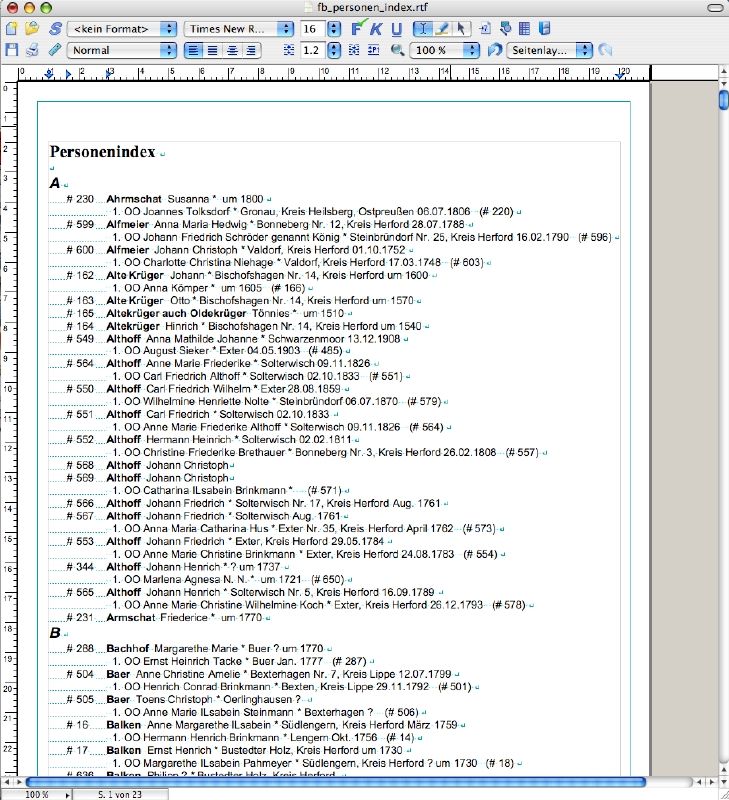Image resolution: width=729 pixels, height=800 pixels.
Task: Click the magnifier zoom icon
Action: tap(397, 50)
